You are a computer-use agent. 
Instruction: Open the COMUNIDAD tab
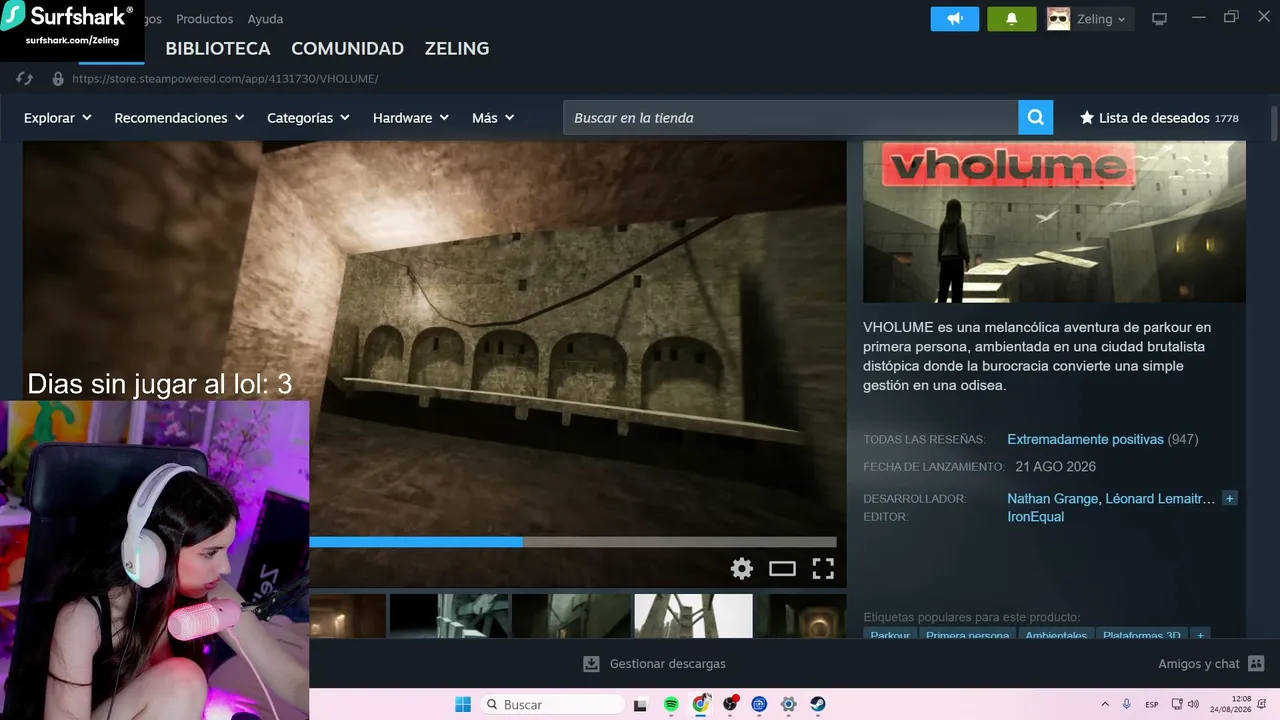click(x=347, y=48)
